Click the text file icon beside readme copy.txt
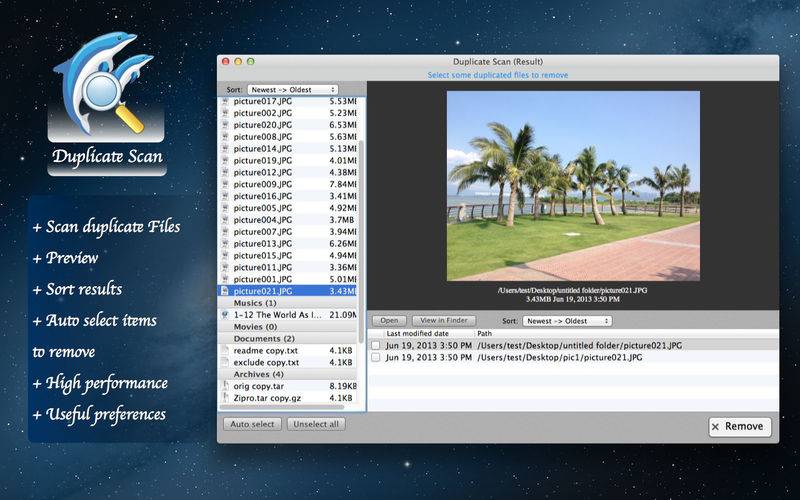 [226, 351]
